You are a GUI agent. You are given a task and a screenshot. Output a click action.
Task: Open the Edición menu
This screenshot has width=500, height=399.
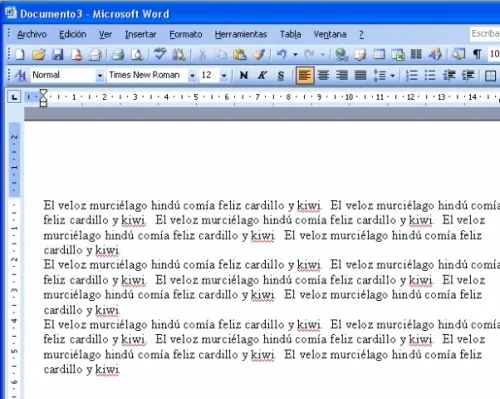[73, 34]
